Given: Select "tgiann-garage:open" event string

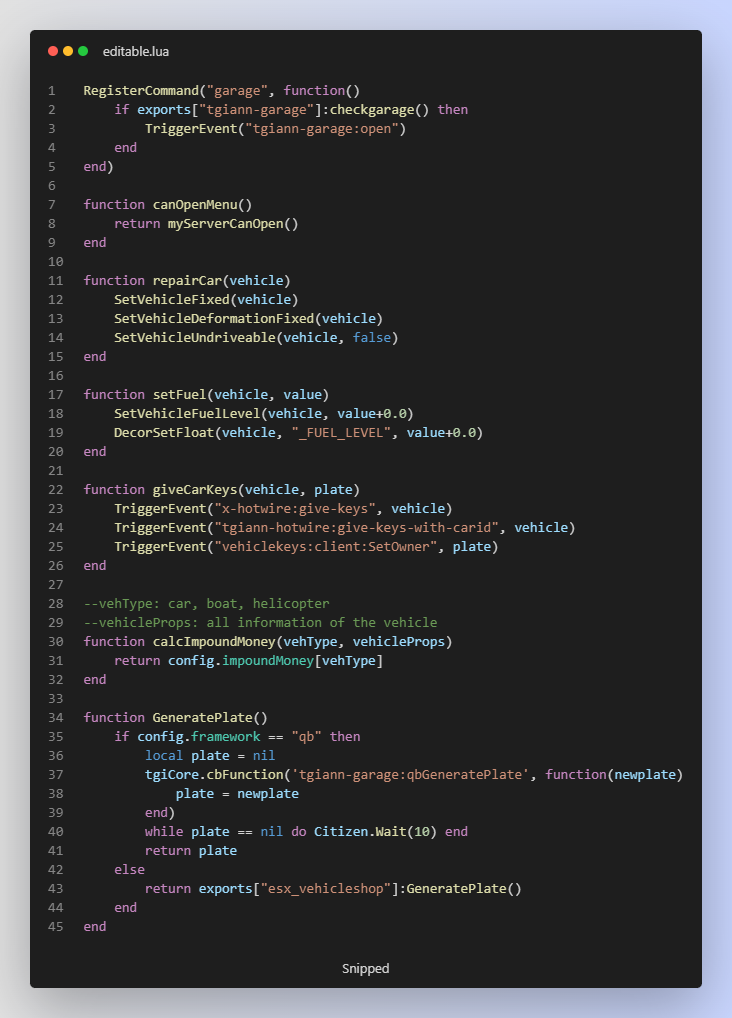Looking at the screenshot, I should point(322,129).
